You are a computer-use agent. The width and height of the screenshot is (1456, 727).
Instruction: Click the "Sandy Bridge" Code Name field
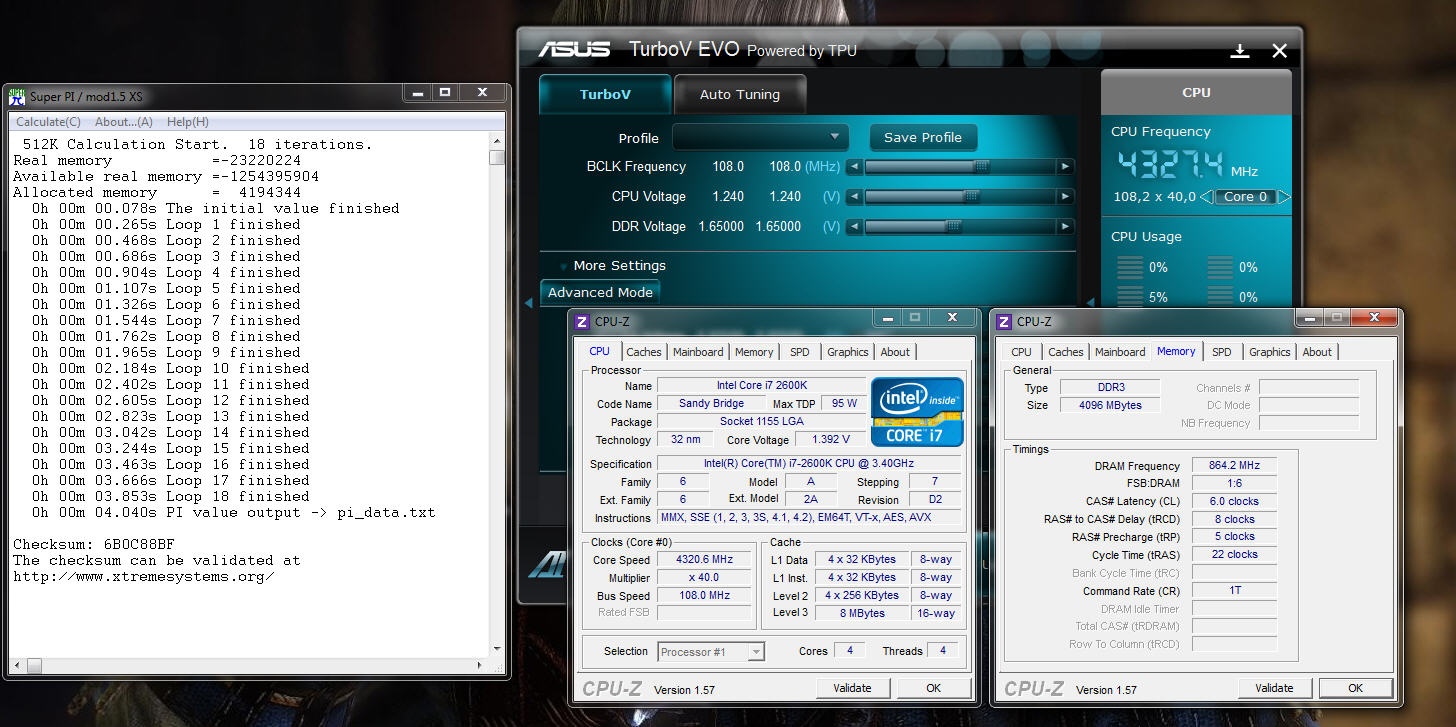711,404
